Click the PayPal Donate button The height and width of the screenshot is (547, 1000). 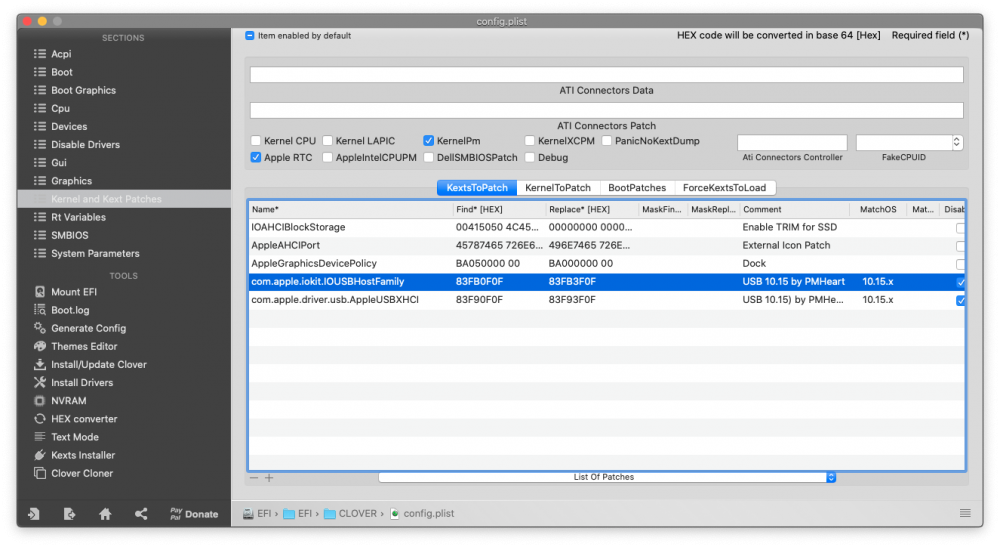point(193,514)
